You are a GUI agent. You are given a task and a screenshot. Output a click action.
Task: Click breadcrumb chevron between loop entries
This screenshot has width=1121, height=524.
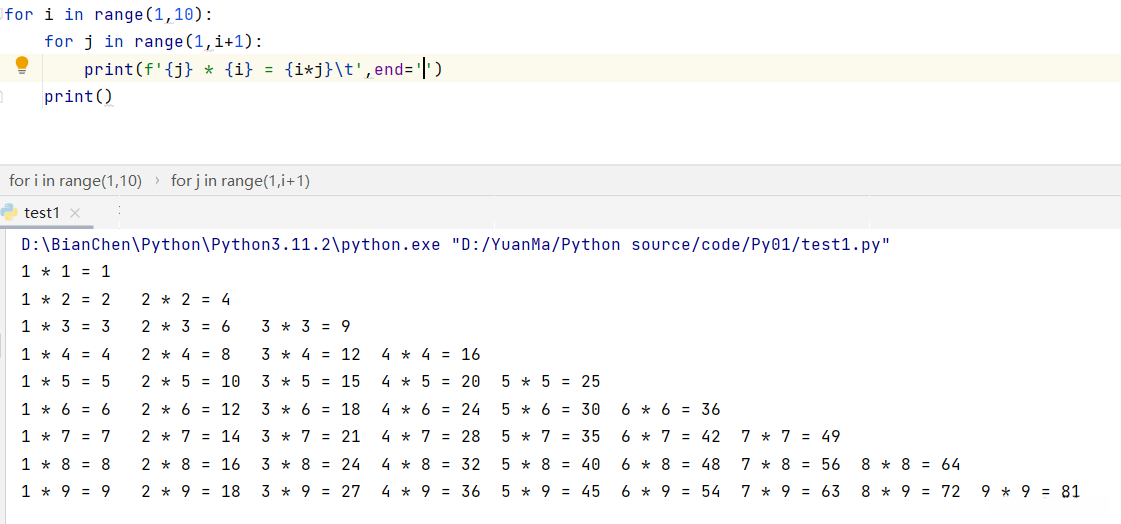coord(157,181)
